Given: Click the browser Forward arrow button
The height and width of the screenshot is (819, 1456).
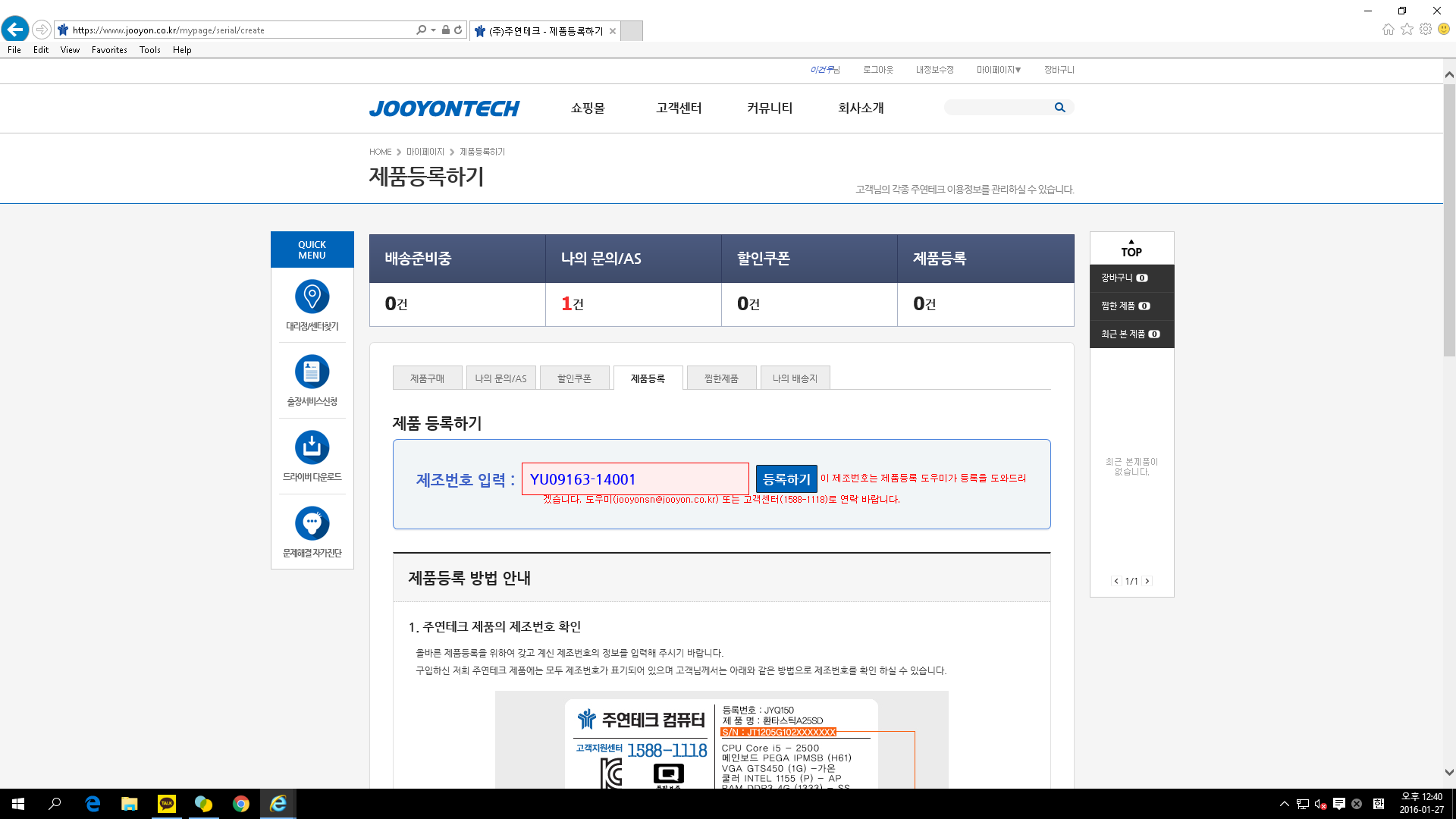Looking at the screenshot, I should pyautogui.click(x=42, y=30).
